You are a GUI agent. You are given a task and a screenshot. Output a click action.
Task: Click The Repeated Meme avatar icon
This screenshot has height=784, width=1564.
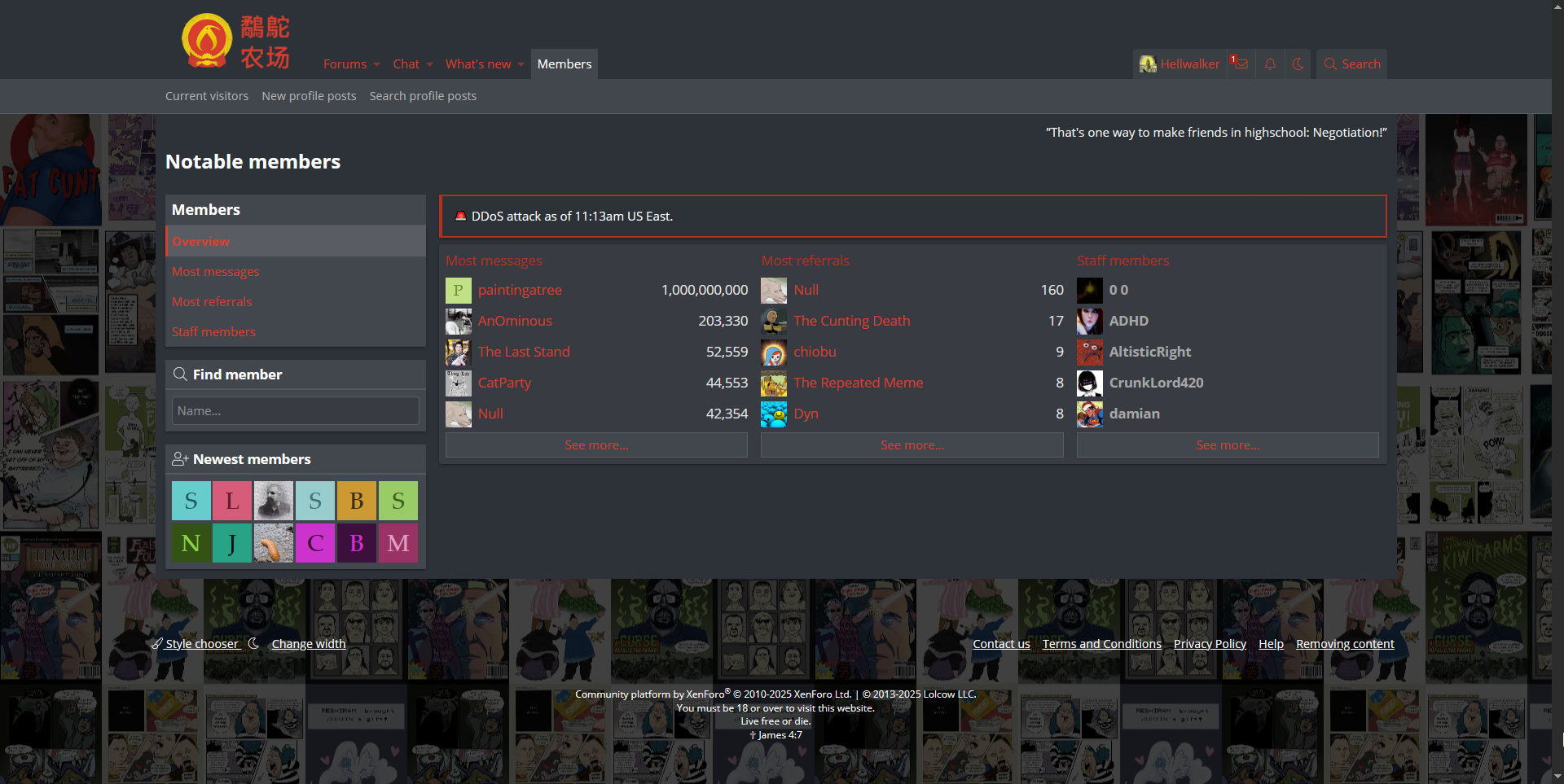[774, 383]
